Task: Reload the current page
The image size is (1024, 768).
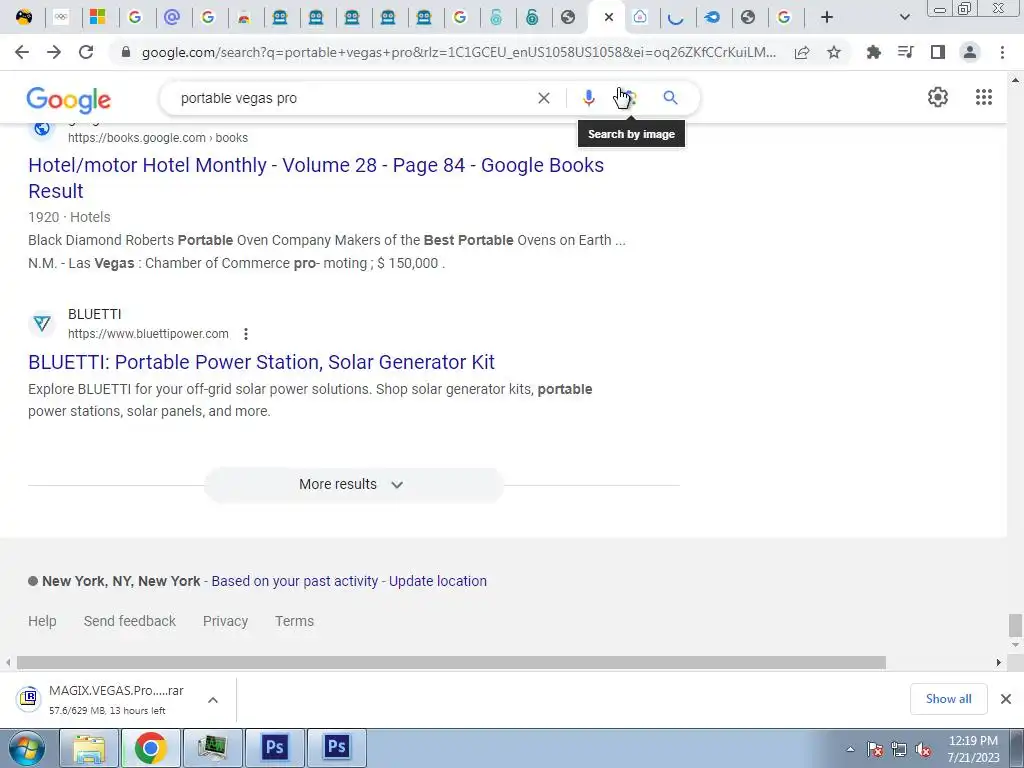Action: (x=86, y=52)
